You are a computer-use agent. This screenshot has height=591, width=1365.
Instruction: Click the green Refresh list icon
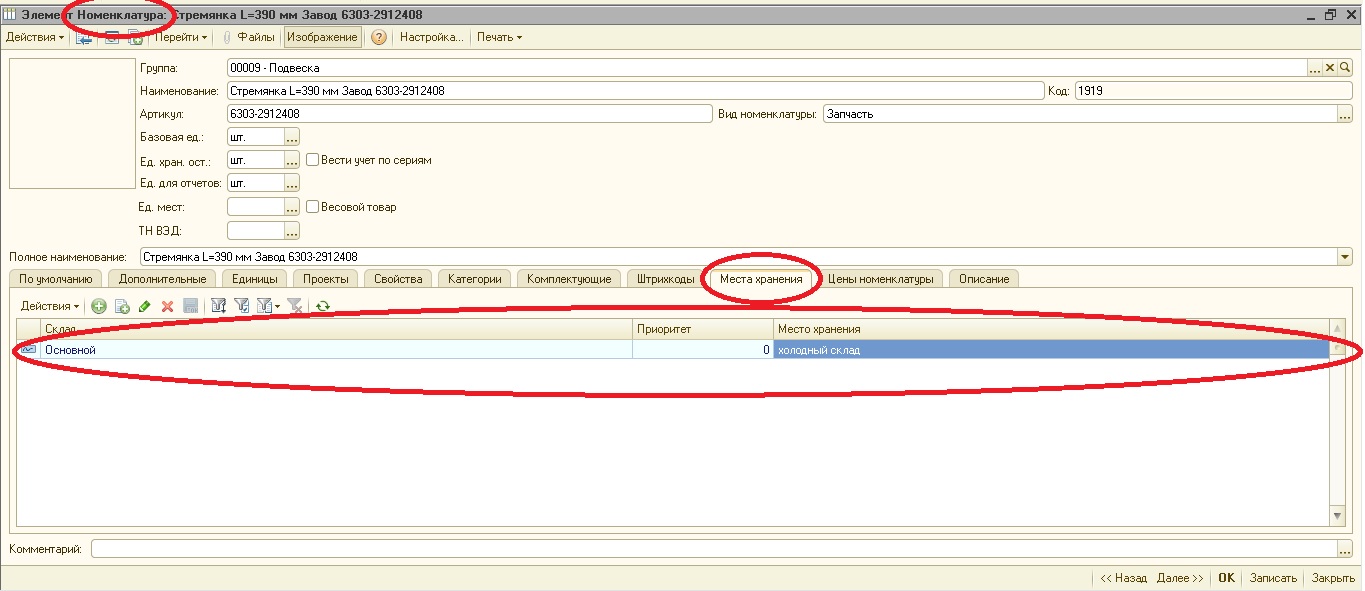[322, 306]
